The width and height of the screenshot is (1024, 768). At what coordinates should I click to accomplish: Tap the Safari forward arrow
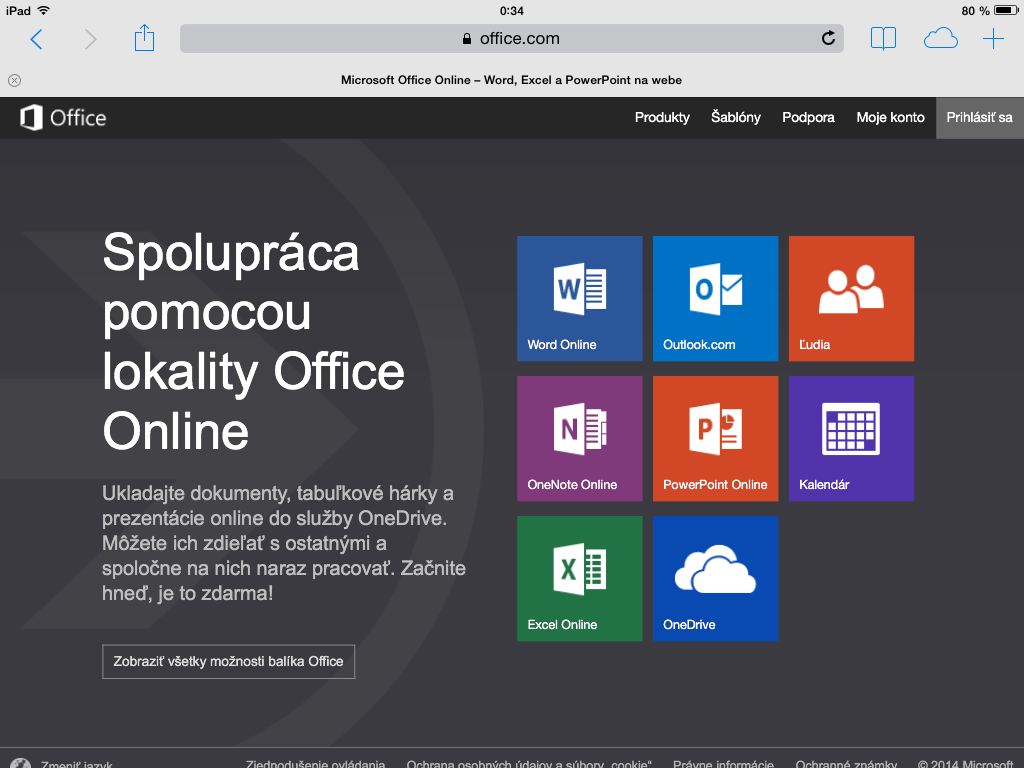tap(90, 39)
